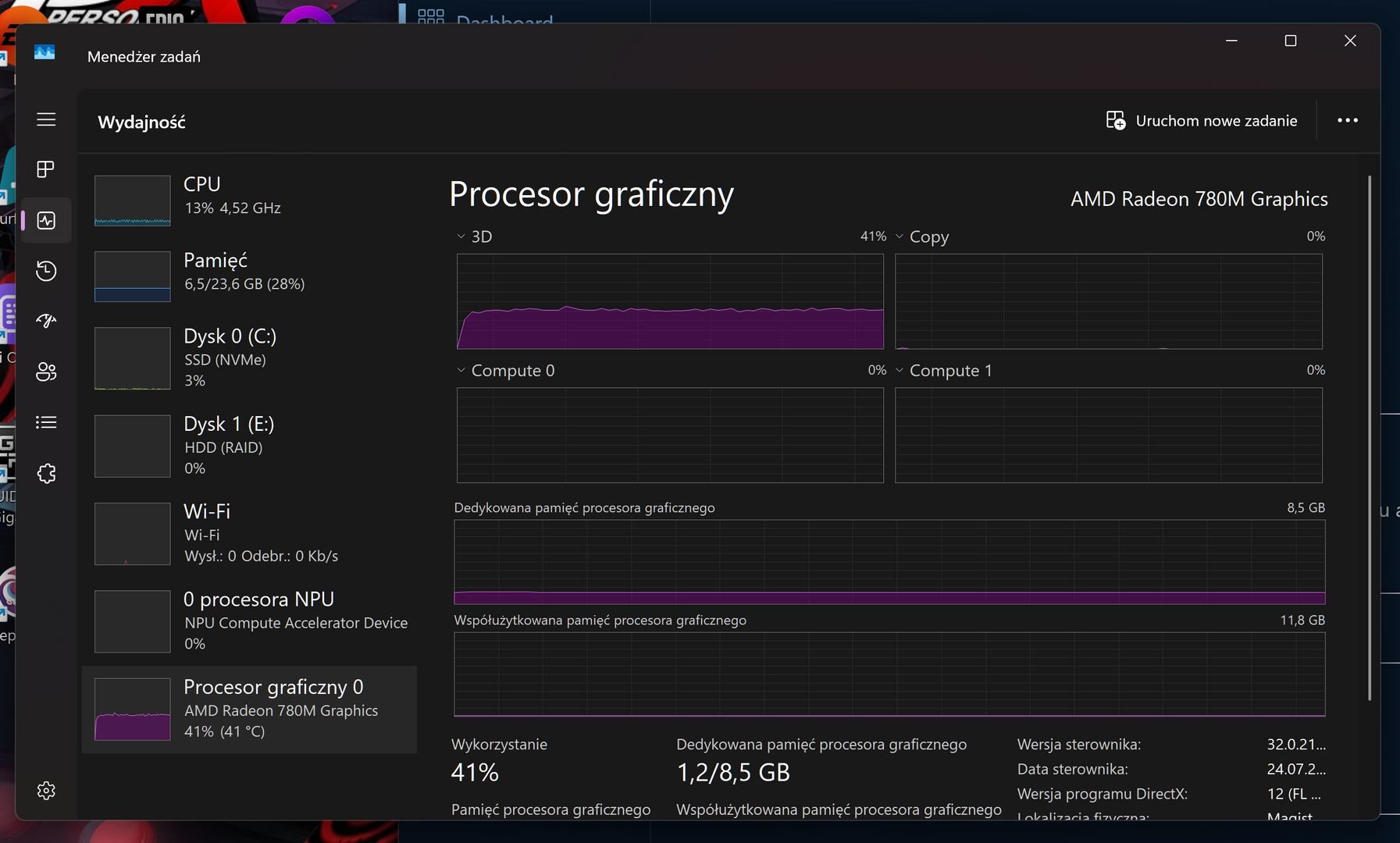Close the Task Manager window
Image resolution: width=1400 pixels, height=843 pixels.
(1350, 41)
